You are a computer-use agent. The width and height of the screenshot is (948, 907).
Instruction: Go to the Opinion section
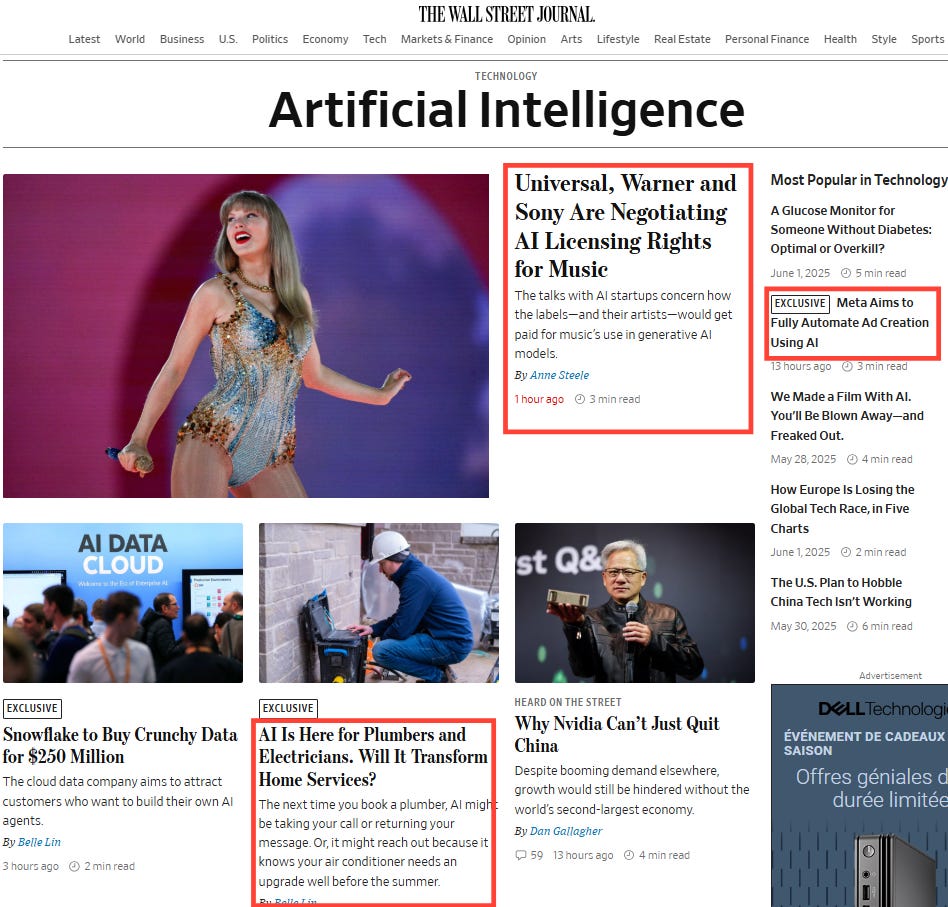(x=527, y=39)
